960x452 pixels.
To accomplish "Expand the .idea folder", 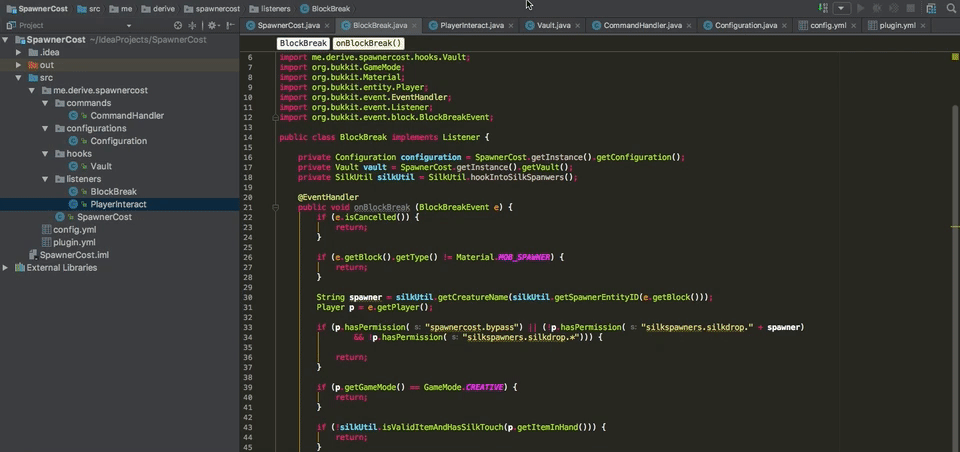I will pos(19,52).
